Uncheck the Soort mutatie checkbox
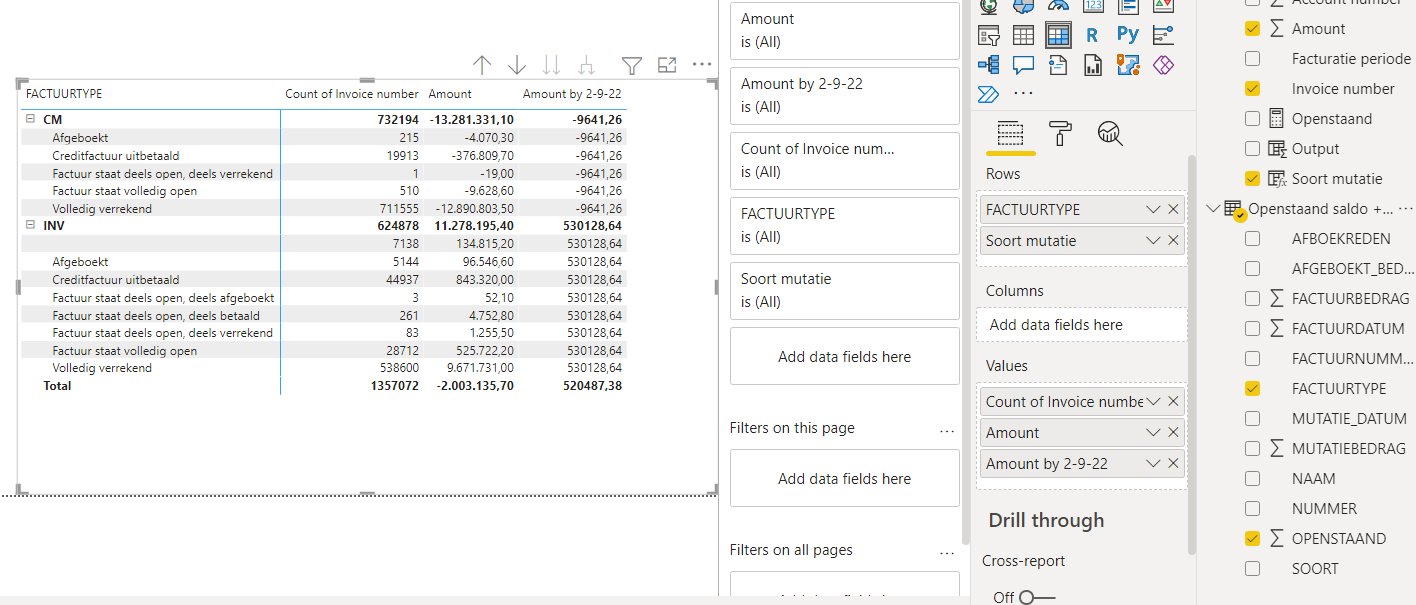This screenshot has height=605, width=1416. [x=1252, y=179]
